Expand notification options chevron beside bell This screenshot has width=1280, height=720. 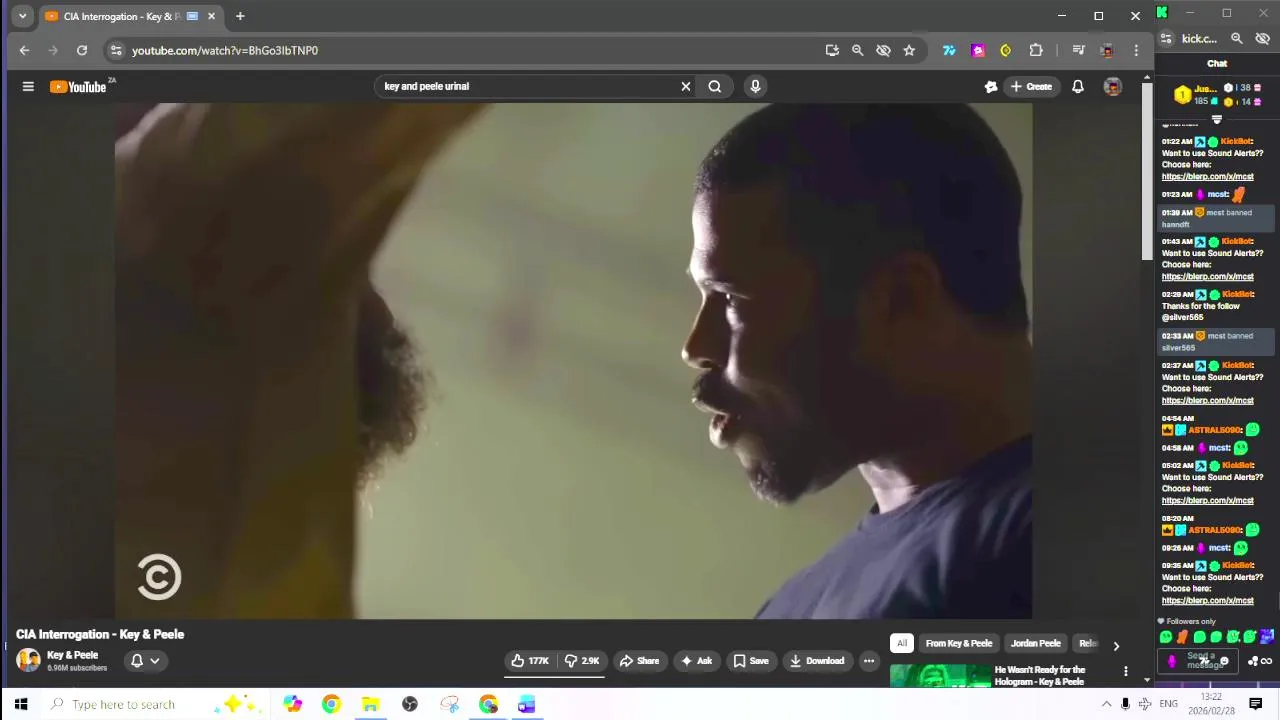[155, 661]
